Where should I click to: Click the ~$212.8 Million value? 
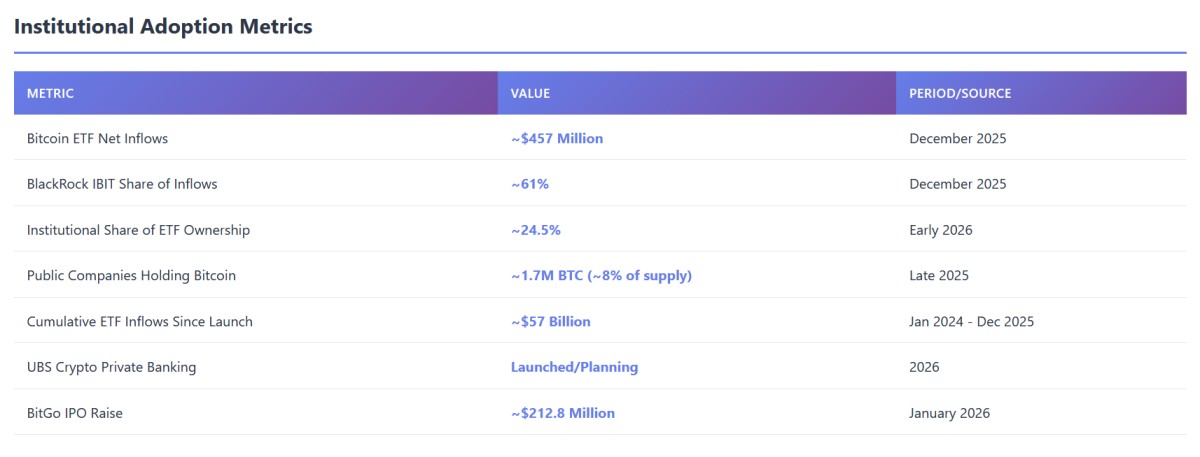tap(563, 413)
